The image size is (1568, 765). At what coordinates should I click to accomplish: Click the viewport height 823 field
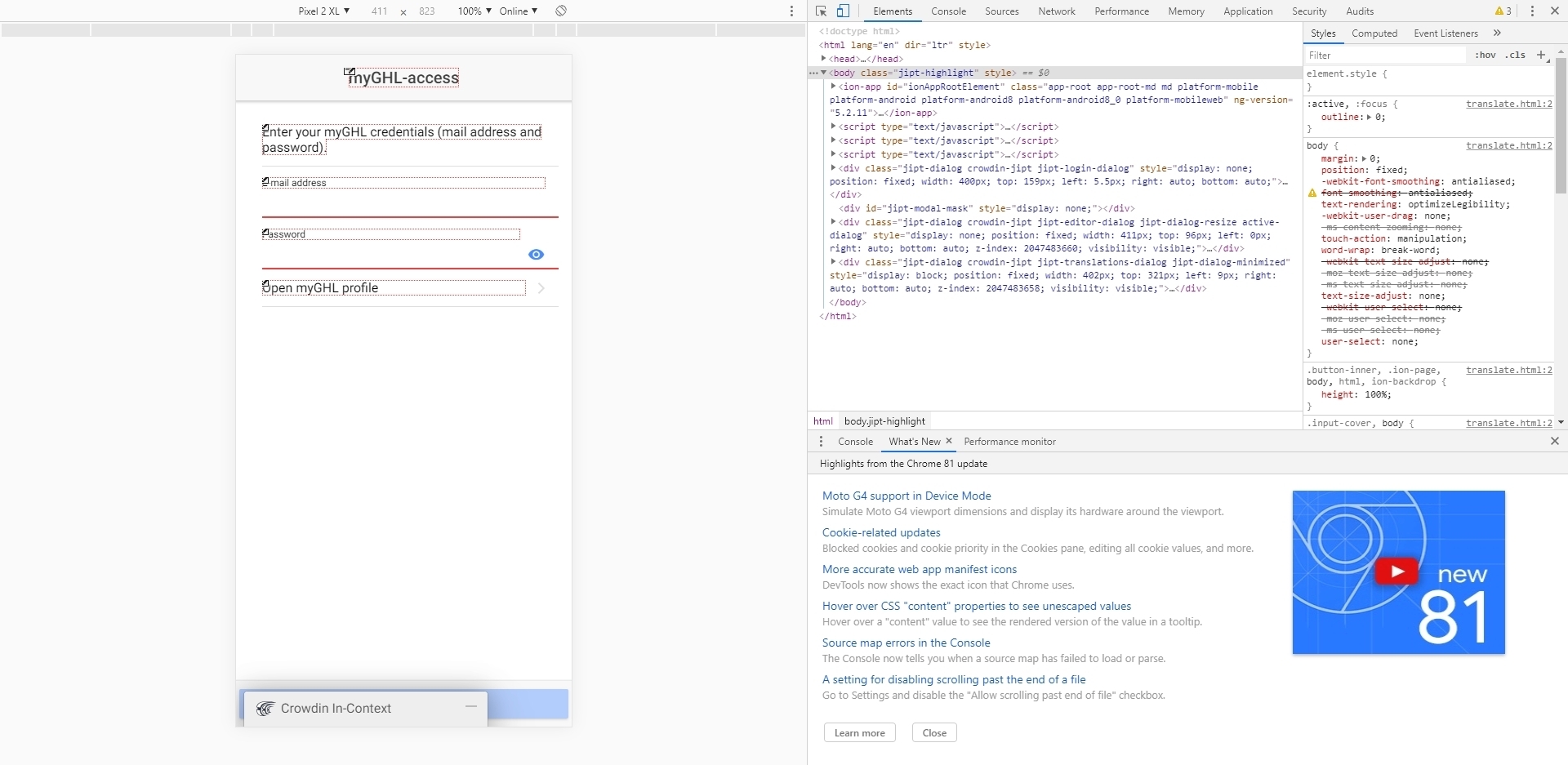pos(426,11)
